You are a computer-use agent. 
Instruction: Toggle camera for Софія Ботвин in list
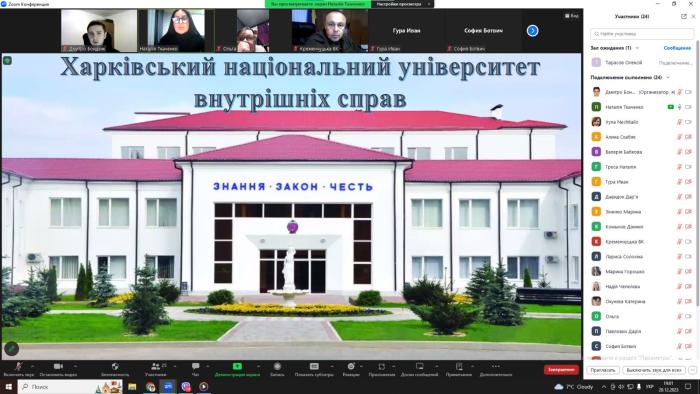[x=688, y=346]
